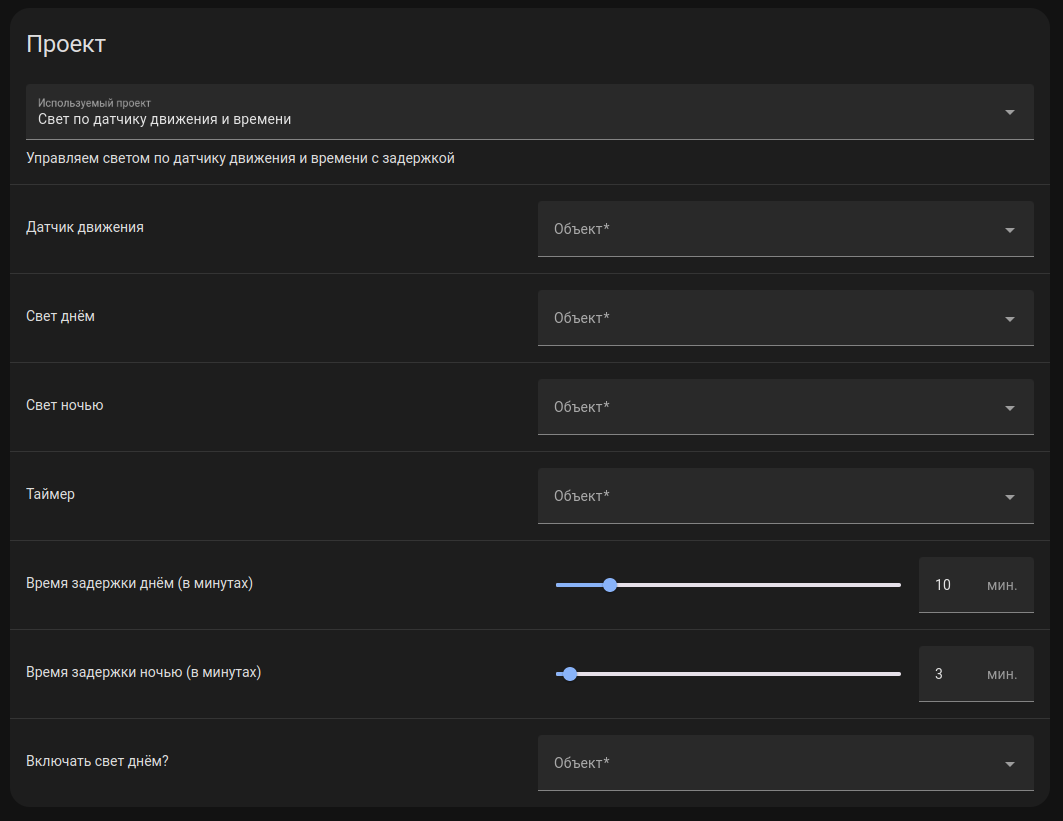Open the "Таймер" object field

tap(770, 496)
